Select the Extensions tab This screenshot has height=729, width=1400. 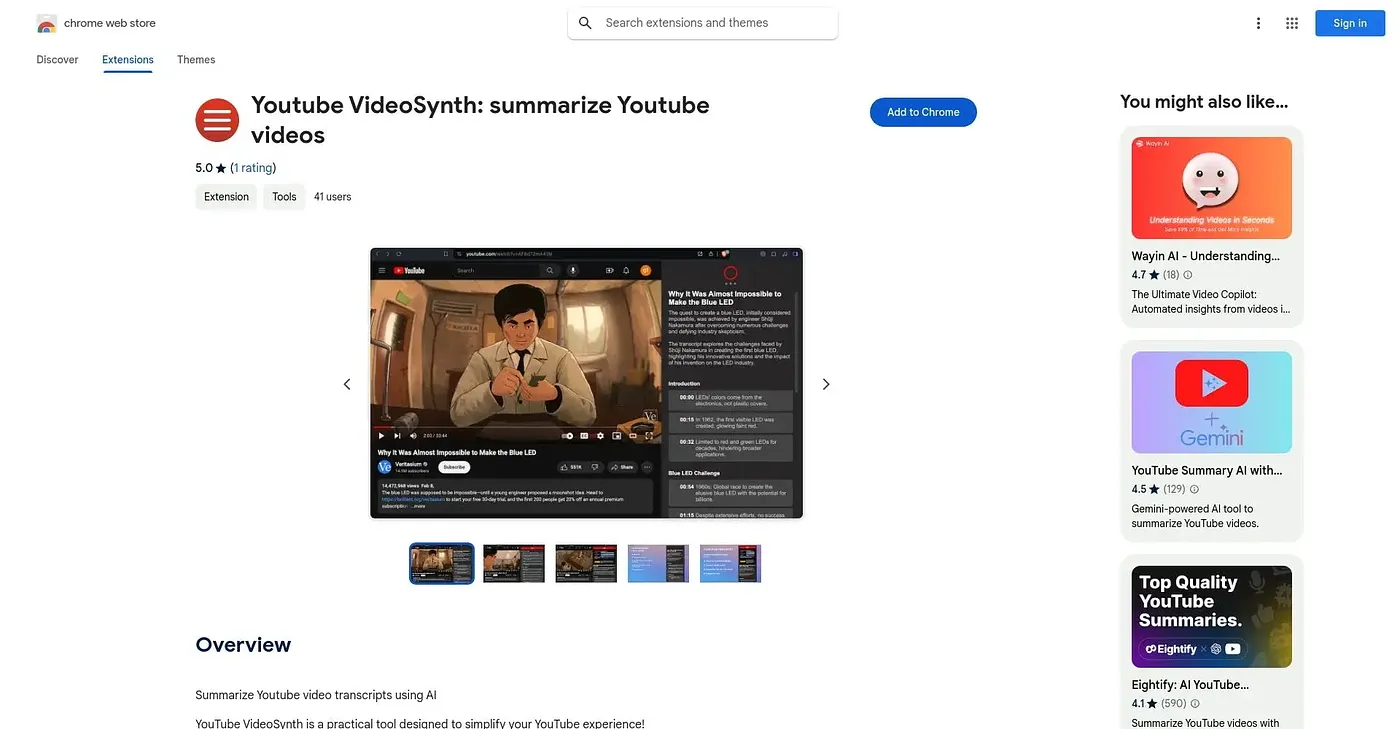pyautogui.click(x=128, y=60)
